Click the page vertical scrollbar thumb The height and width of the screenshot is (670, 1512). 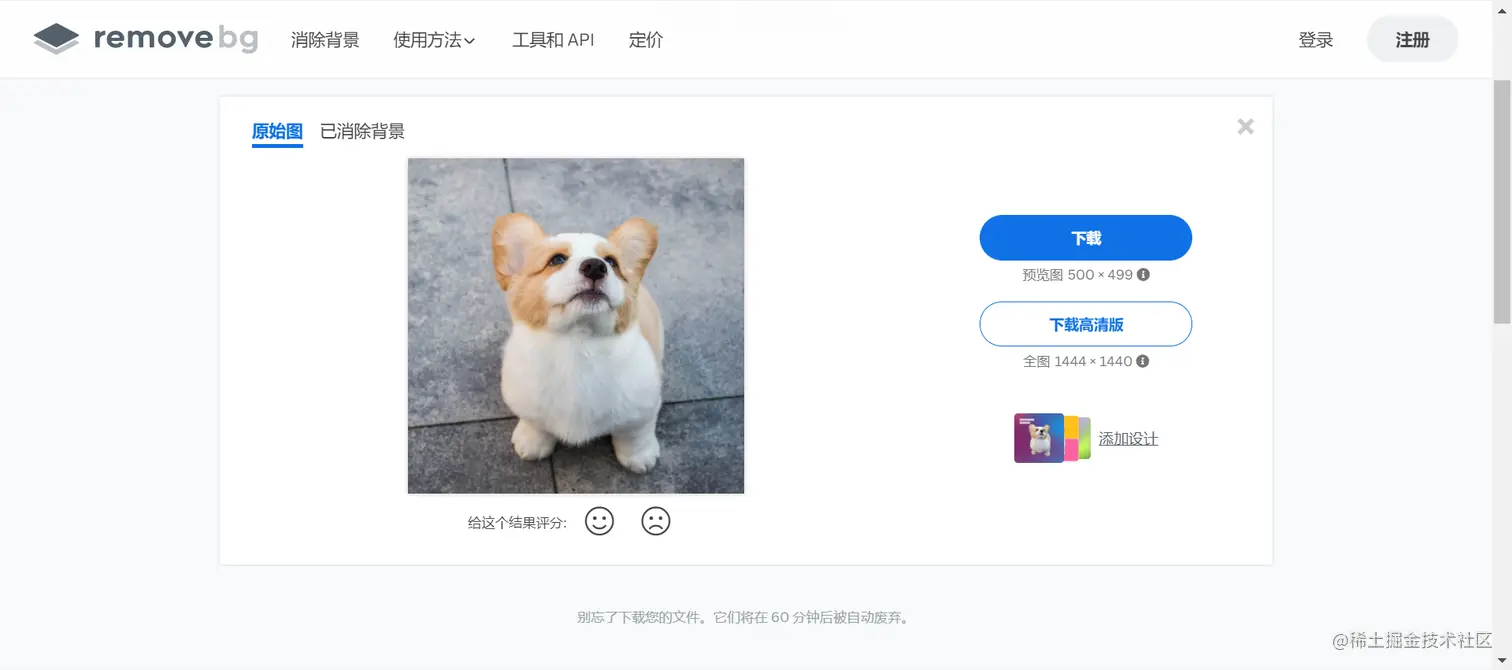click(x=1502, y=200)
